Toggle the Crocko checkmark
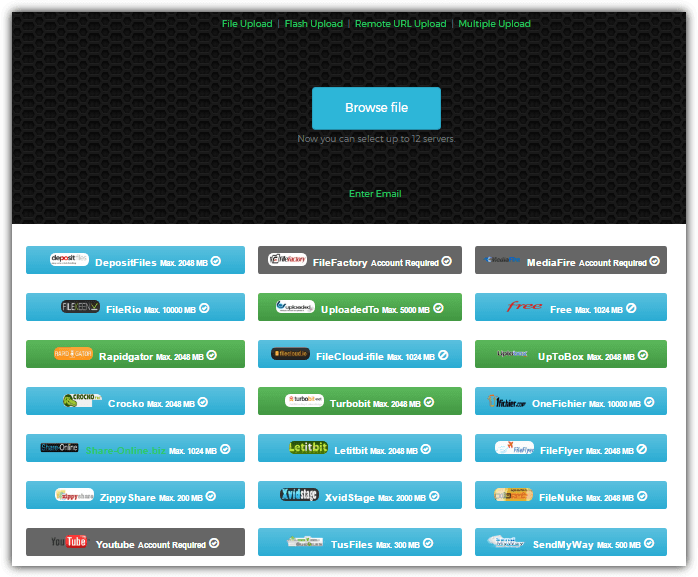This screenshot has height=577, width=698. click(x=203, y=402)
